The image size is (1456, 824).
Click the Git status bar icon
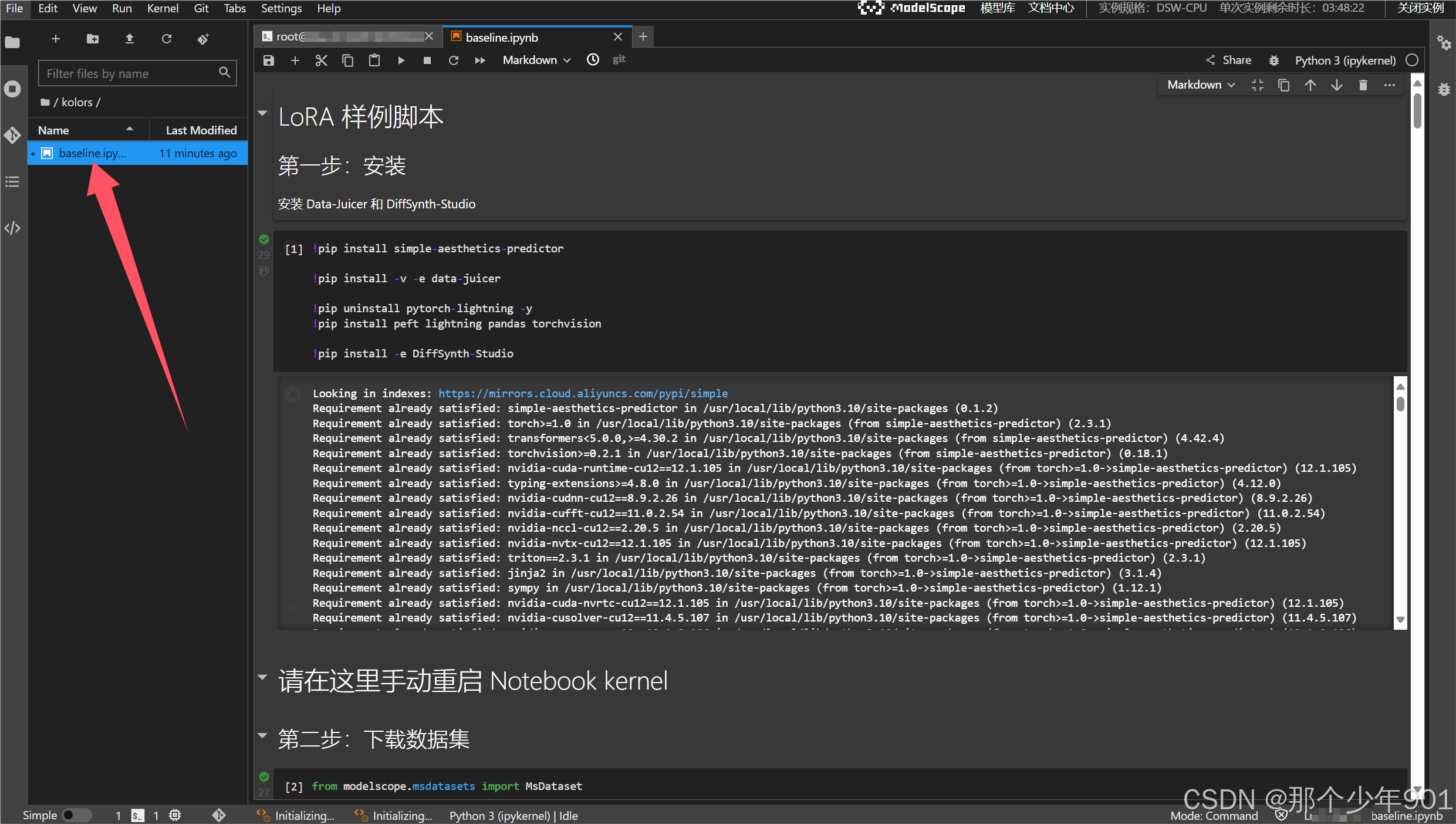tap(219, 815)
